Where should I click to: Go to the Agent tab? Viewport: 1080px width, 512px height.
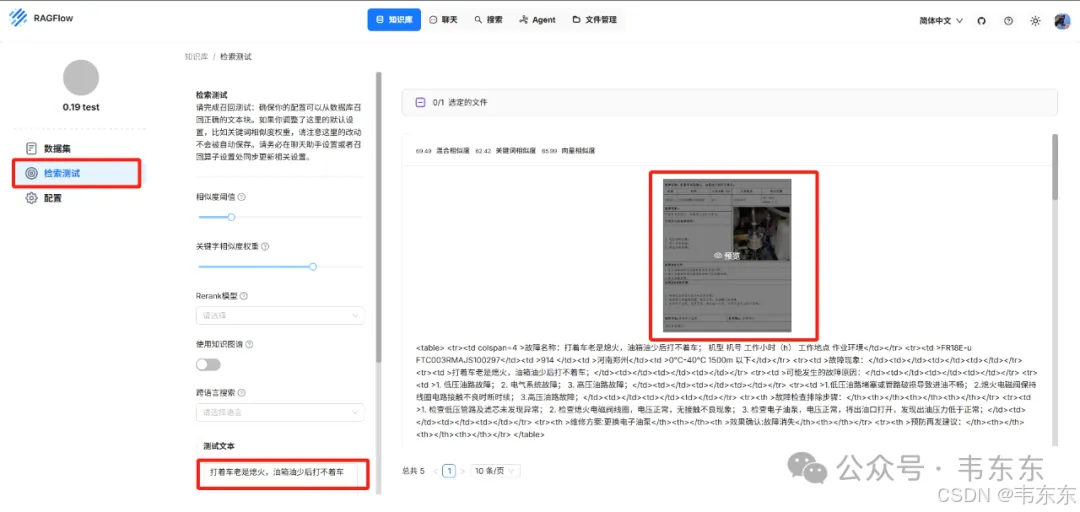(537, 20)
